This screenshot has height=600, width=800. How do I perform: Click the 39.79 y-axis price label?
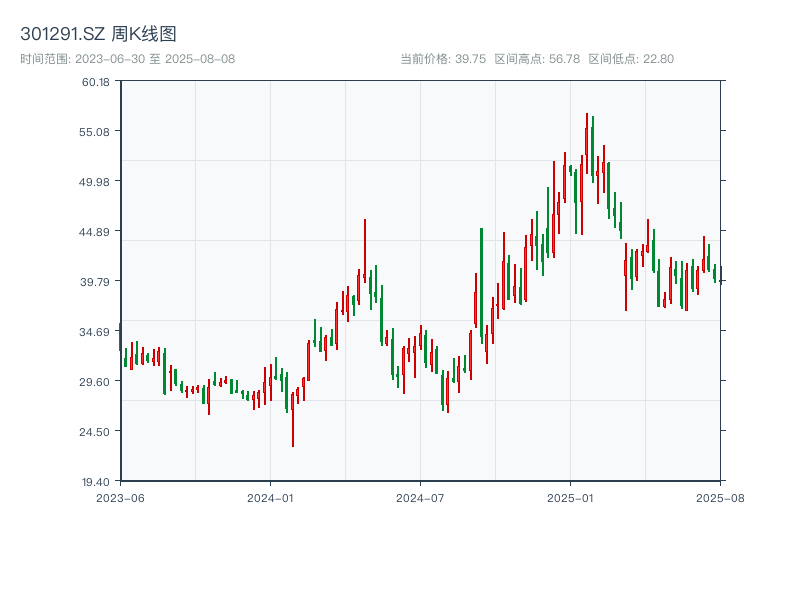pos(96,281)
